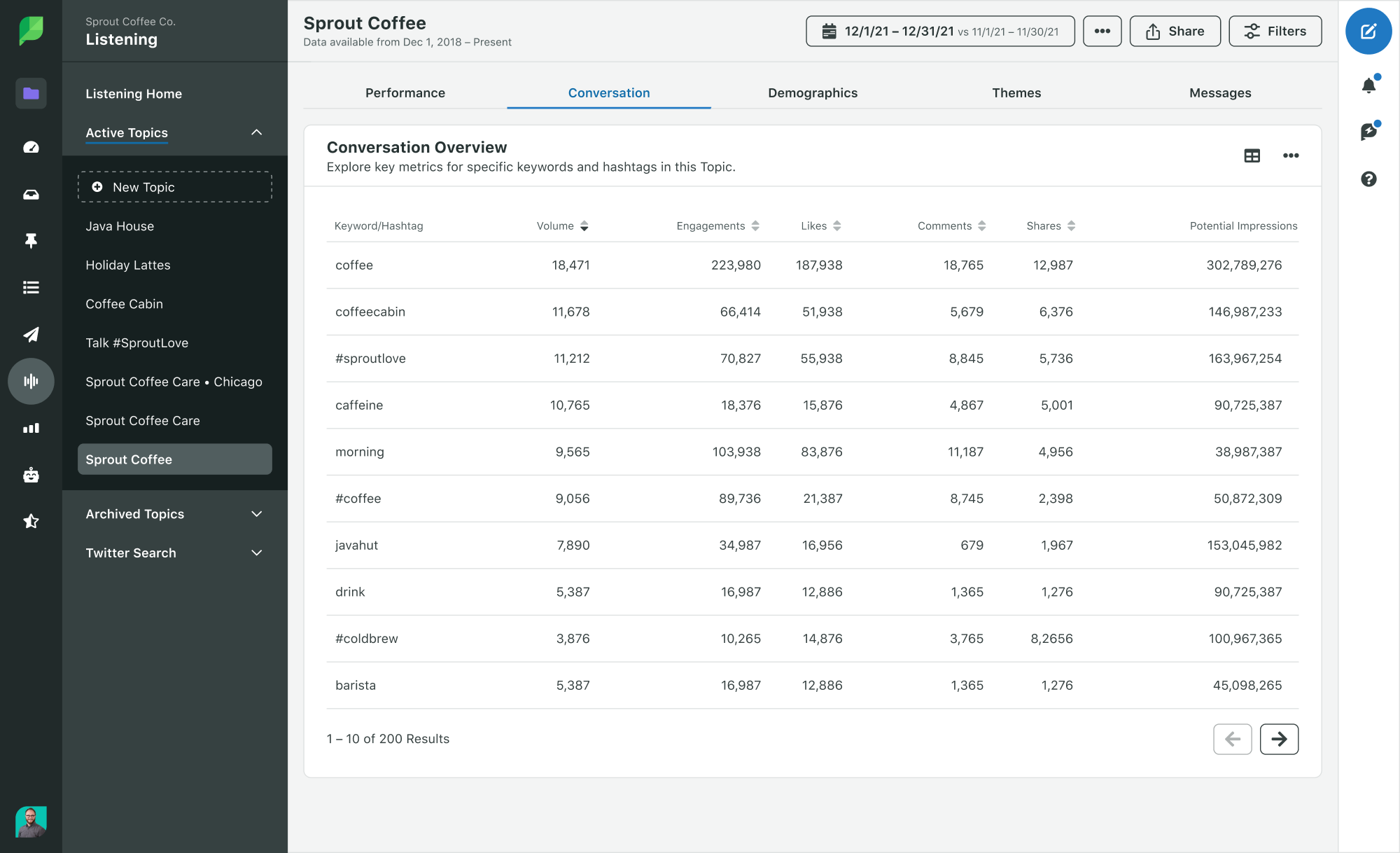
Task: Click the reports/bar chart icon
Action: 30,428
